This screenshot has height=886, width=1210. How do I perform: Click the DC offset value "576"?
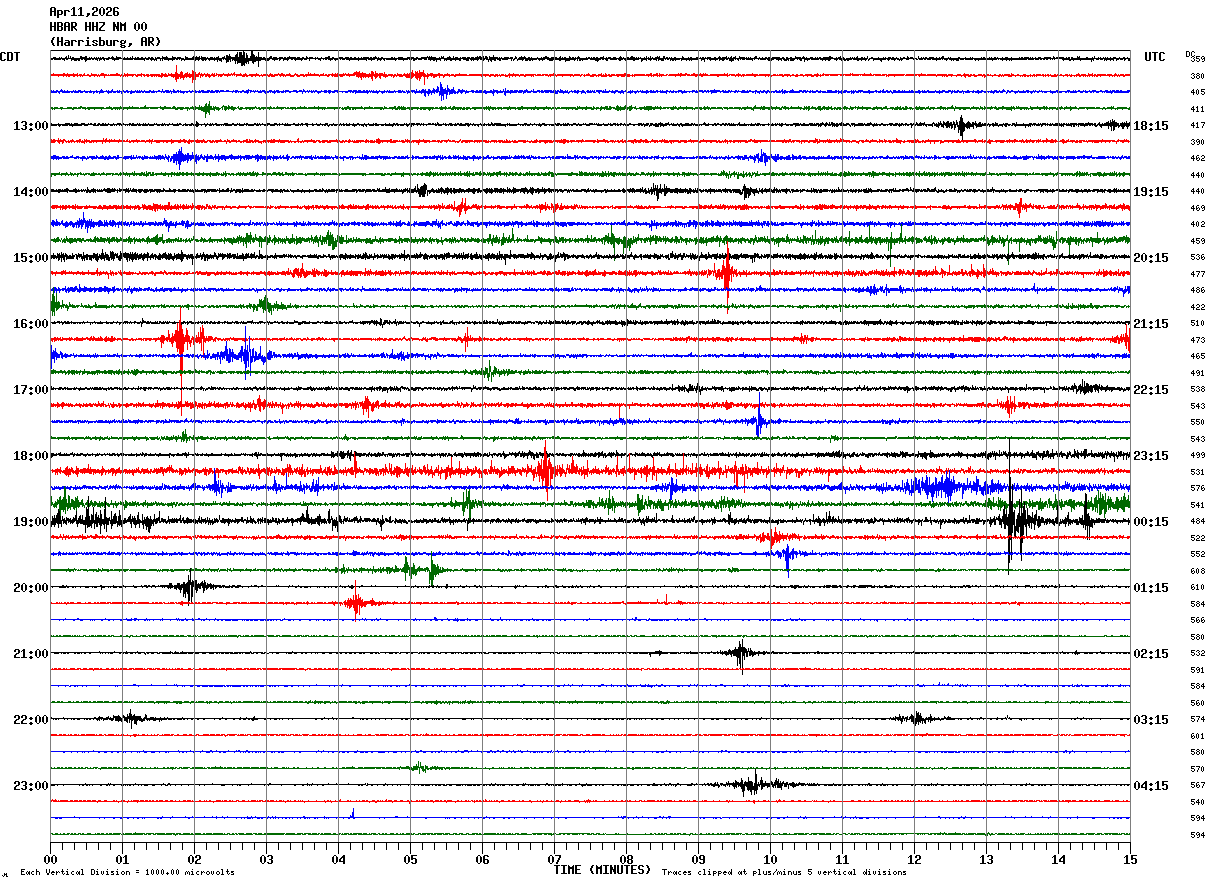(1197, 489)
